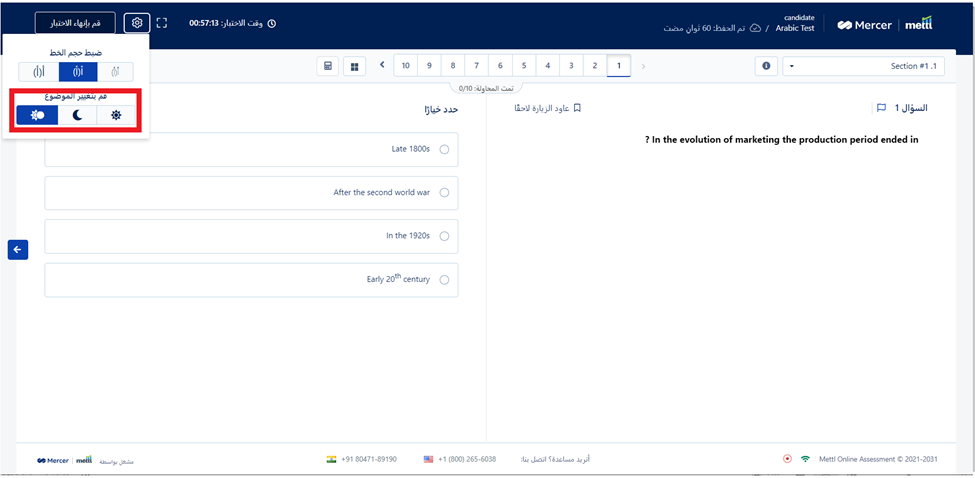Screen dimensions: 975x478
Task: Click the Mercer Mettl header logo
Action: tap(884, 25)
